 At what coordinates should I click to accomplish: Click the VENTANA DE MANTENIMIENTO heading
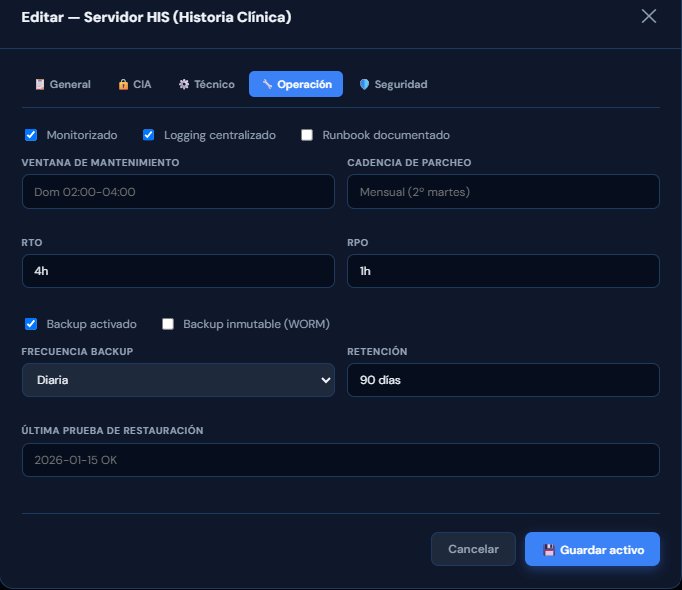point(100,162)
